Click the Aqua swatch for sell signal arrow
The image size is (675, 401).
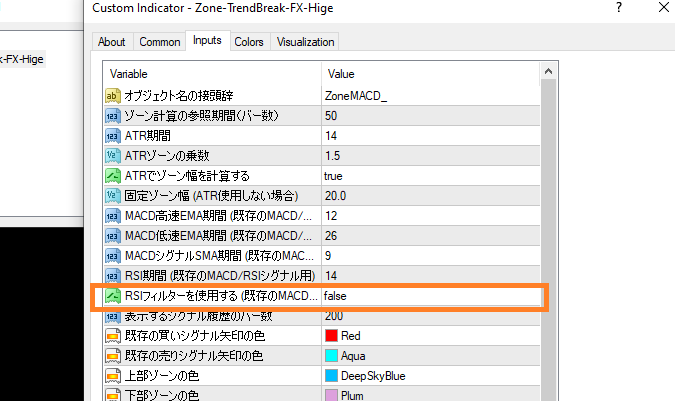coord(331,355)
